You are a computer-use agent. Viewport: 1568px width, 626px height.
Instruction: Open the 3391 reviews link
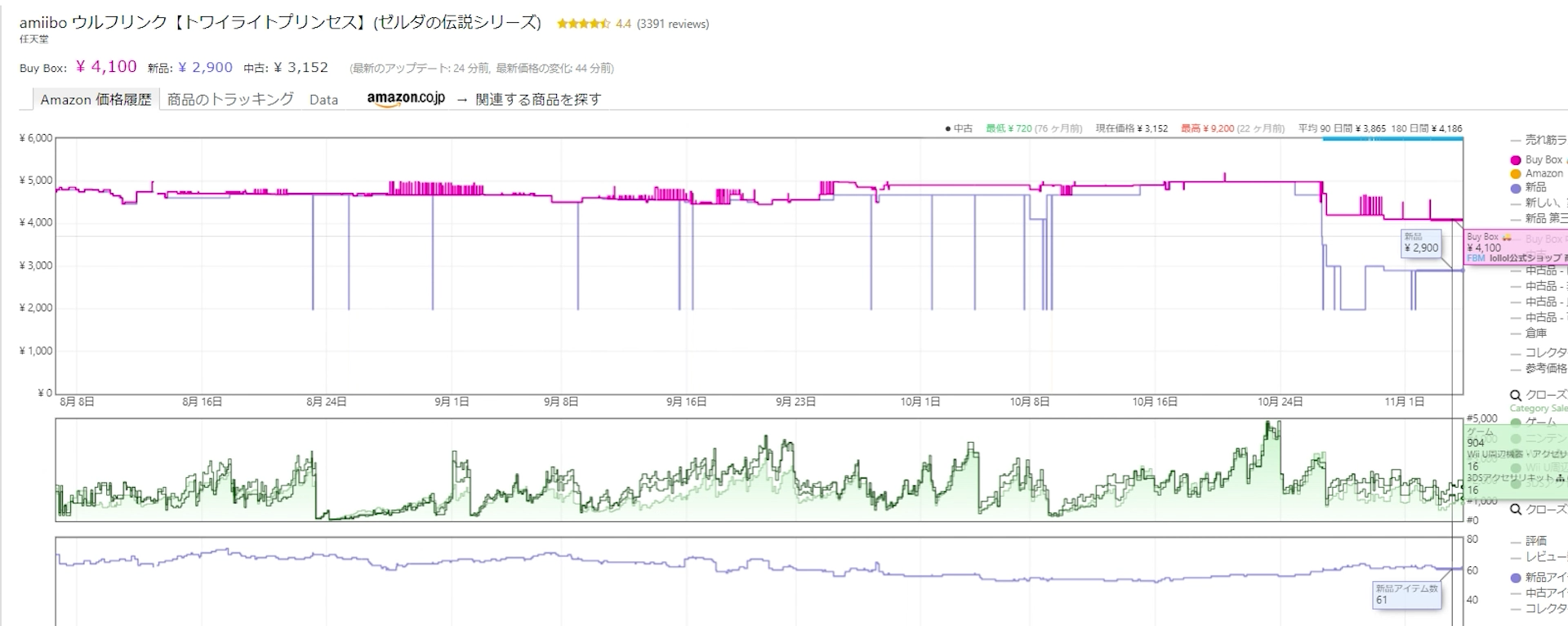pyautogui.click(x=673, y=24)
